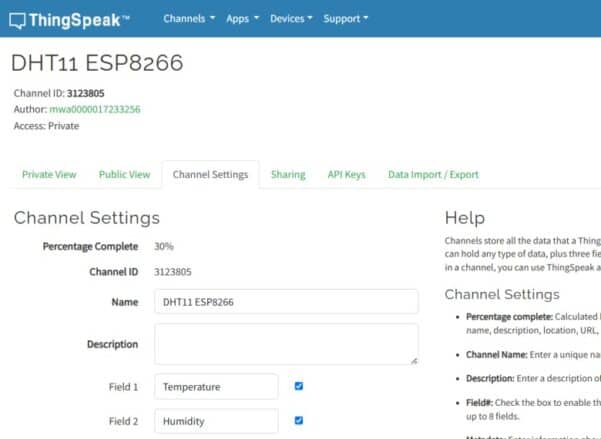Click the DHT11 ESP8266 page title
Viewport: 601px width, 439px height.
97,63
